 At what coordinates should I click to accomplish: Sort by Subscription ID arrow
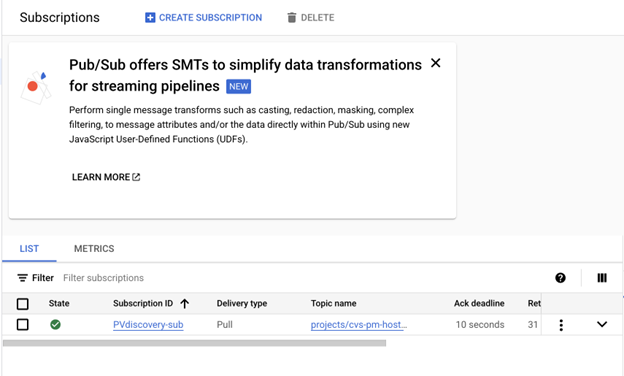click(184, 304)
